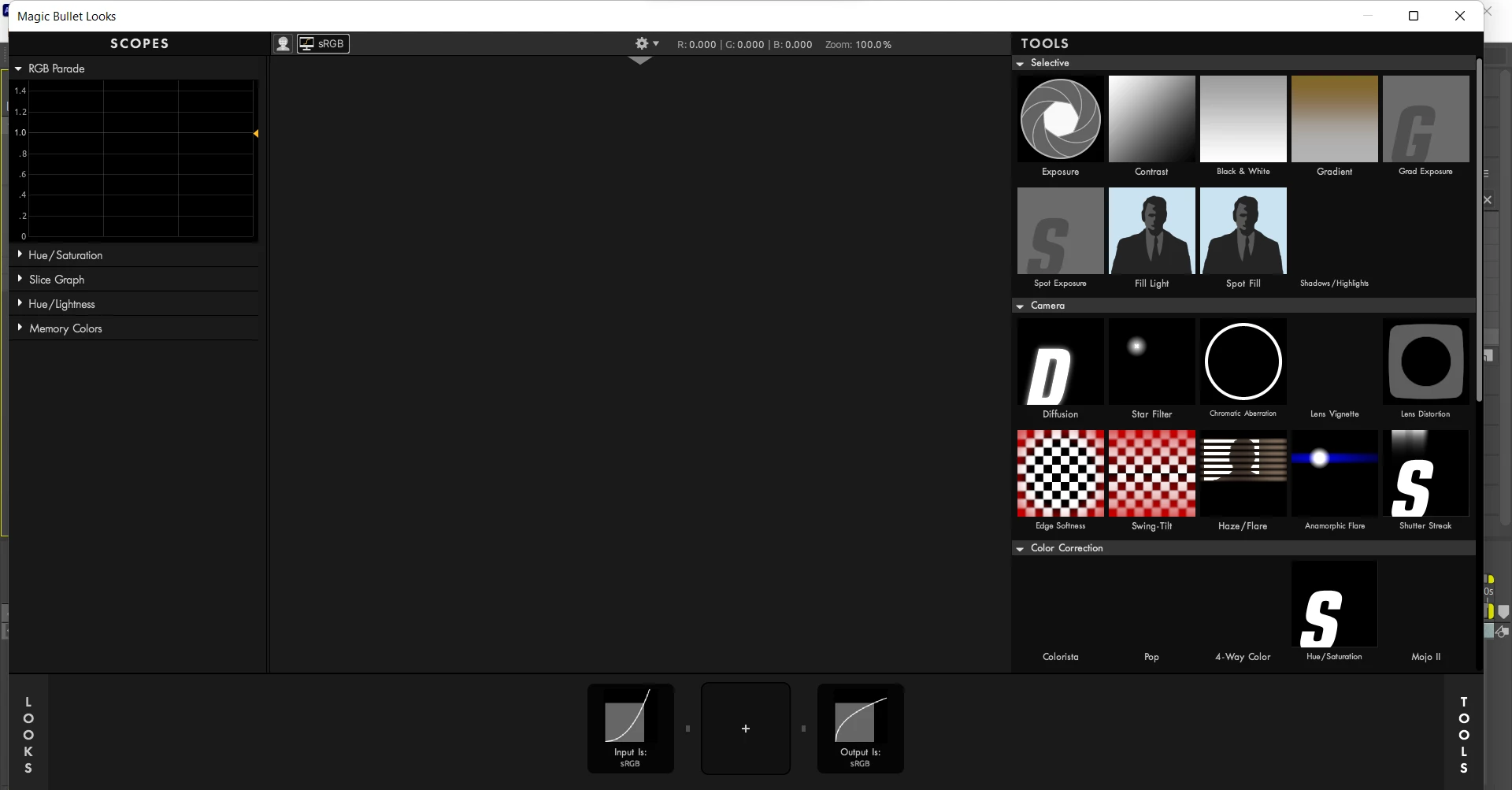
Task: Open the gear settings dropdown
Action: click(647, 44)
